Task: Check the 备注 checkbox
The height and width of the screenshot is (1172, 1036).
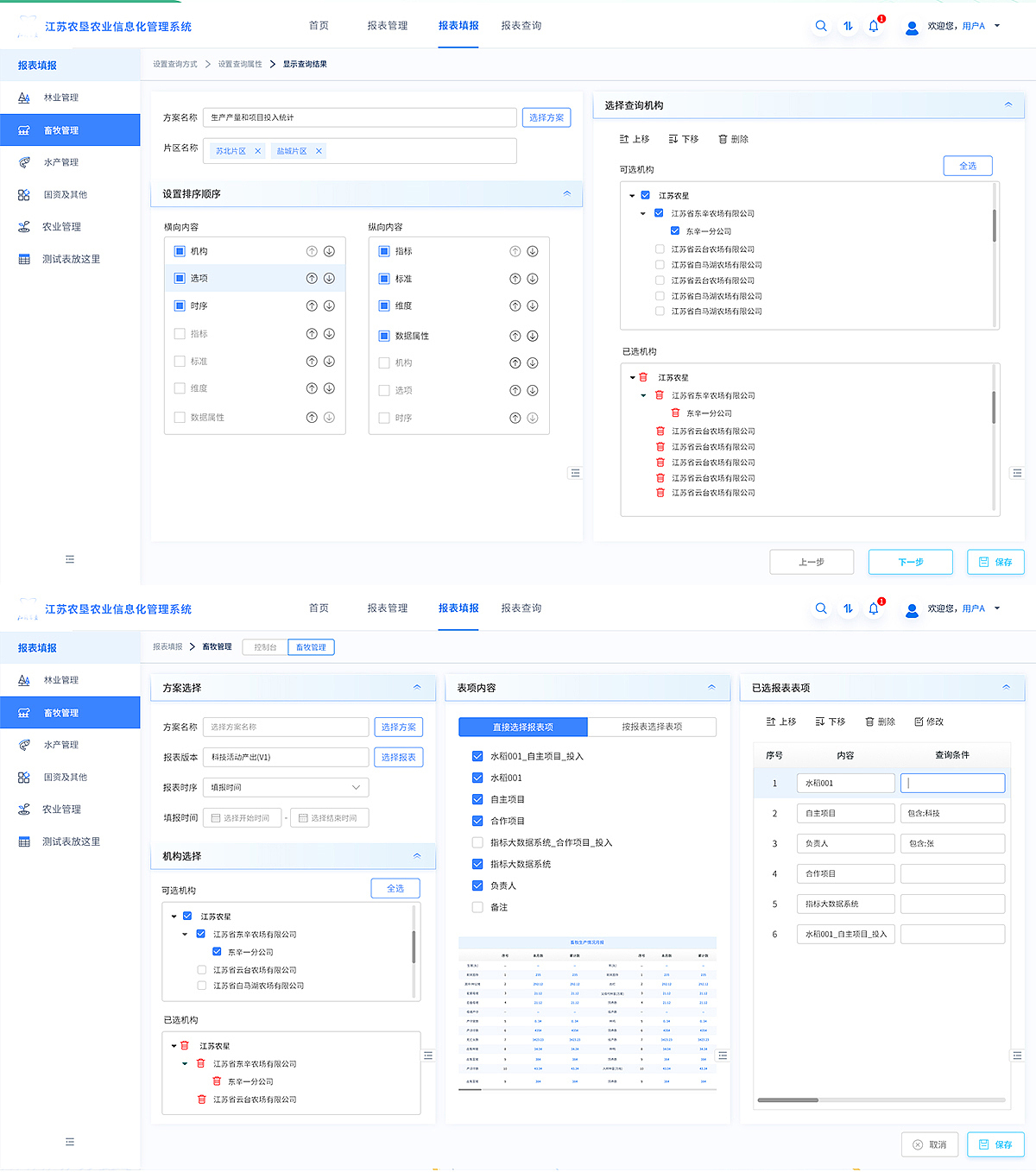Action: pyautogui.click(x=477, y=907)
